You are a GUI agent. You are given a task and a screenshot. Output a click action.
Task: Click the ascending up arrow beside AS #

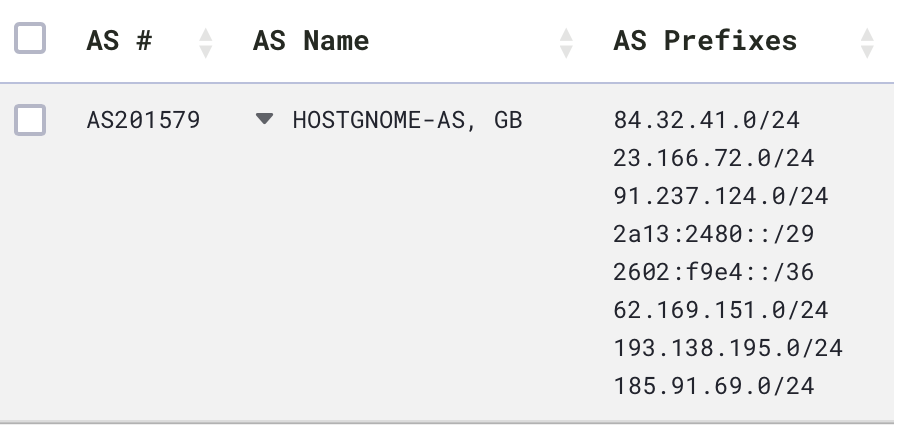click(x=206, y=35)
